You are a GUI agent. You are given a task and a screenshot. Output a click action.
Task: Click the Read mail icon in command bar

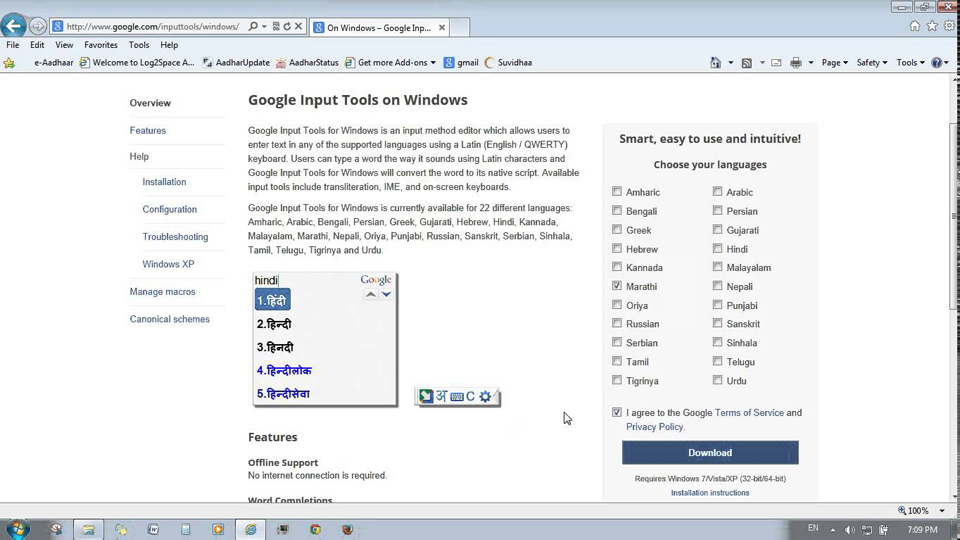pyautogui.click(x=776, y=62)
